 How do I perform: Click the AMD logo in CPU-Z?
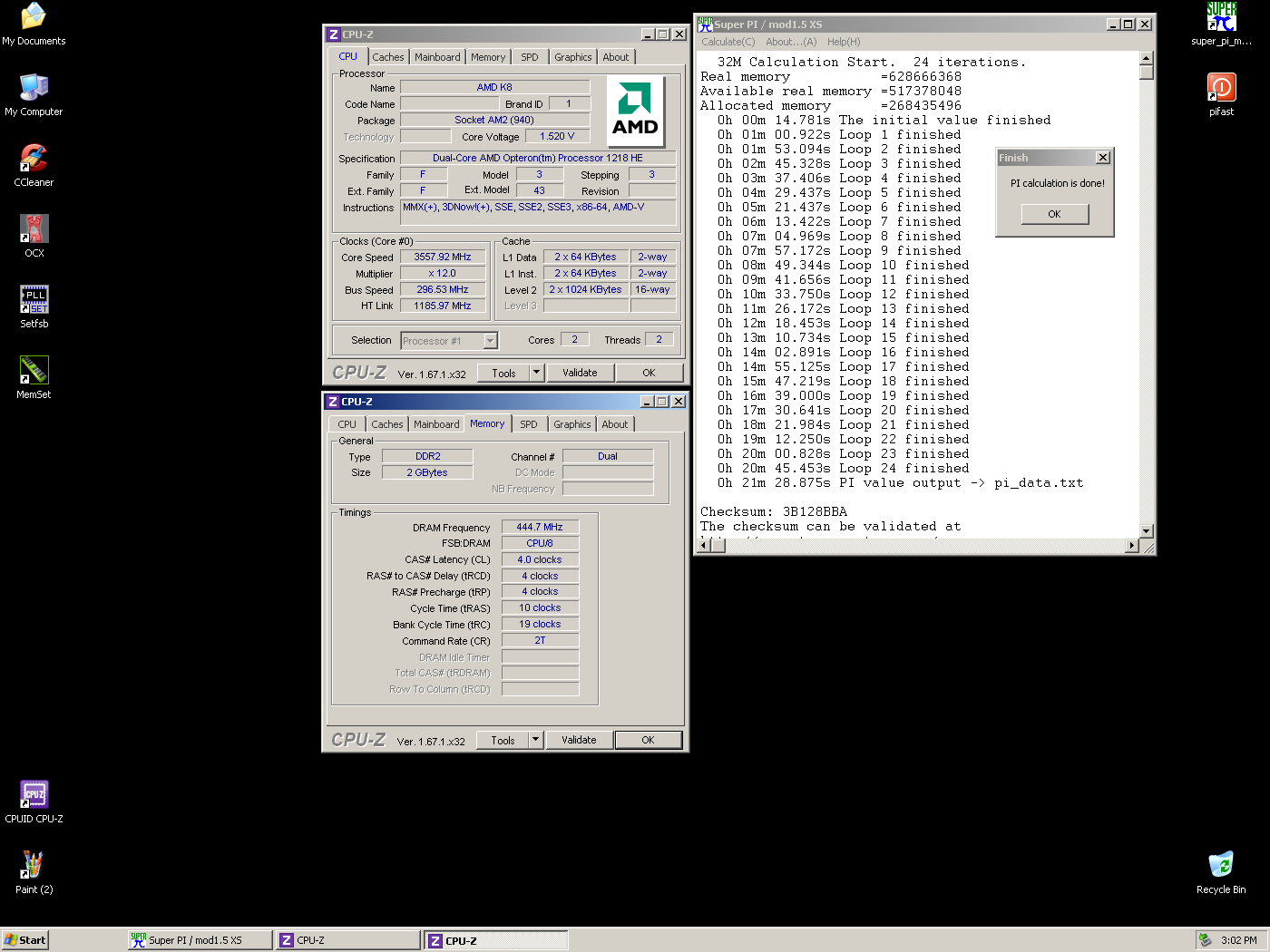pos(635,111)
